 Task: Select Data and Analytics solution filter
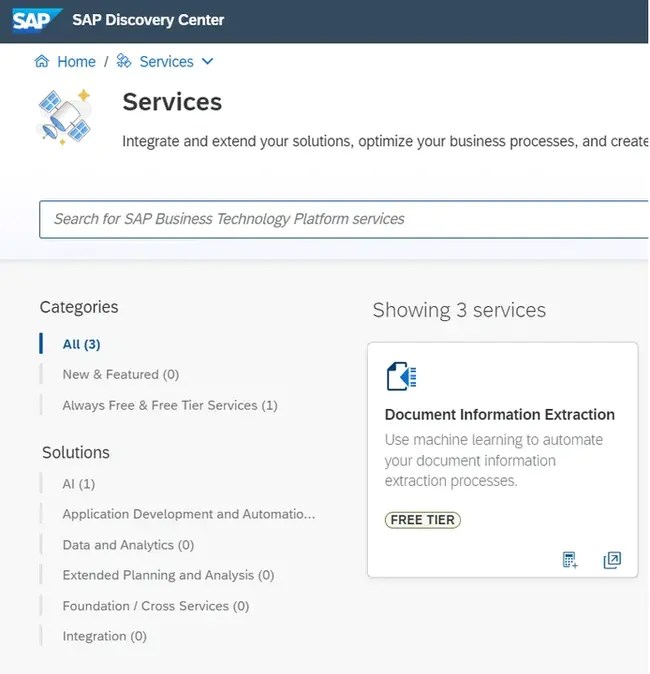(x=128, y=545)
